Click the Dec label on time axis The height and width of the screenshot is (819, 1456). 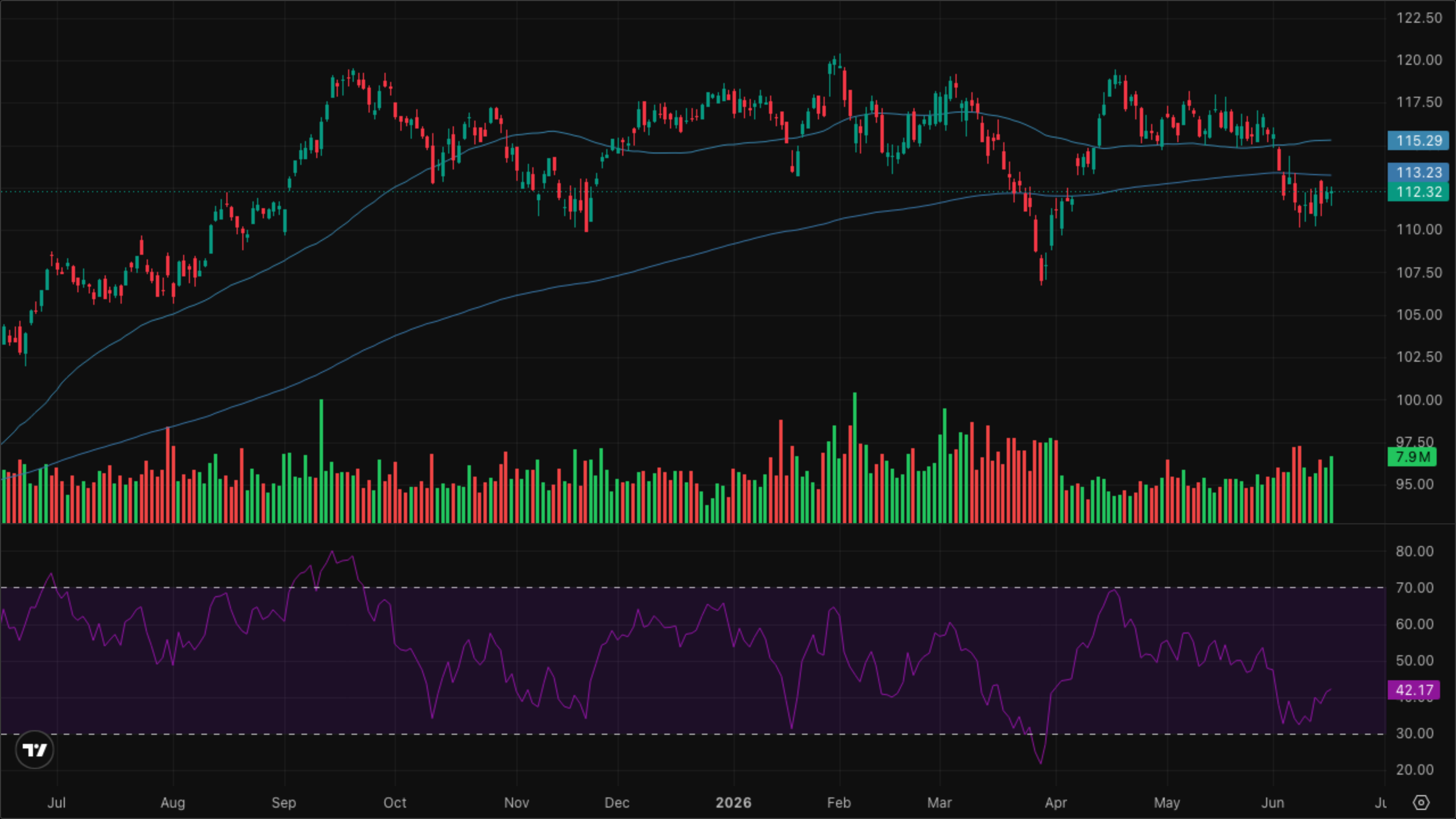617,803
